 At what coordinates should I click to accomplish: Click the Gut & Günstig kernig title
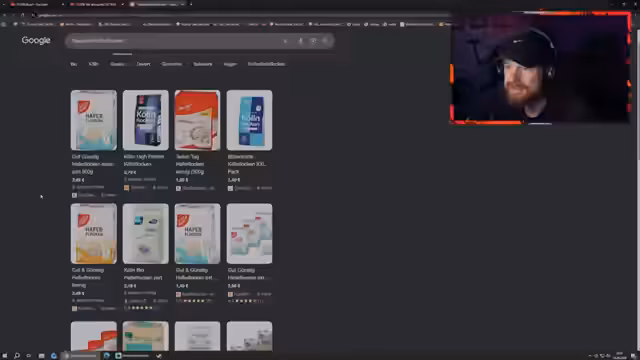(88, 278)
